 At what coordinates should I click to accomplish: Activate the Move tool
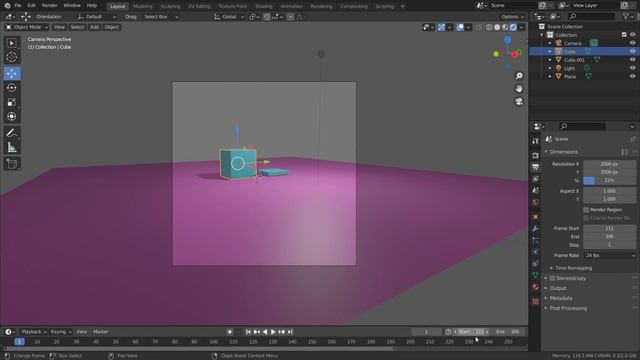click(x=12, y=73)
